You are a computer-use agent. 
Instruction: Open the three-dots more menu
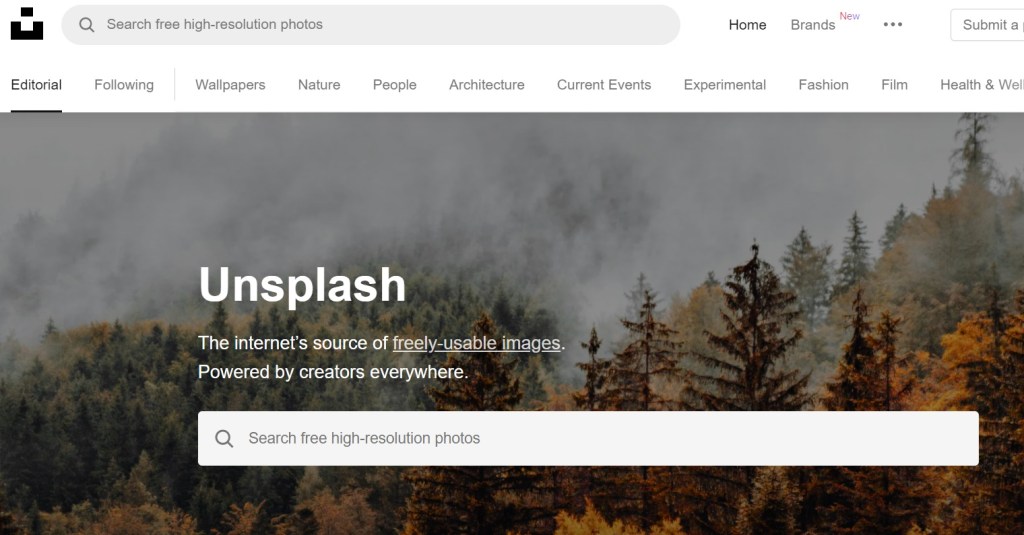[893, 25]
